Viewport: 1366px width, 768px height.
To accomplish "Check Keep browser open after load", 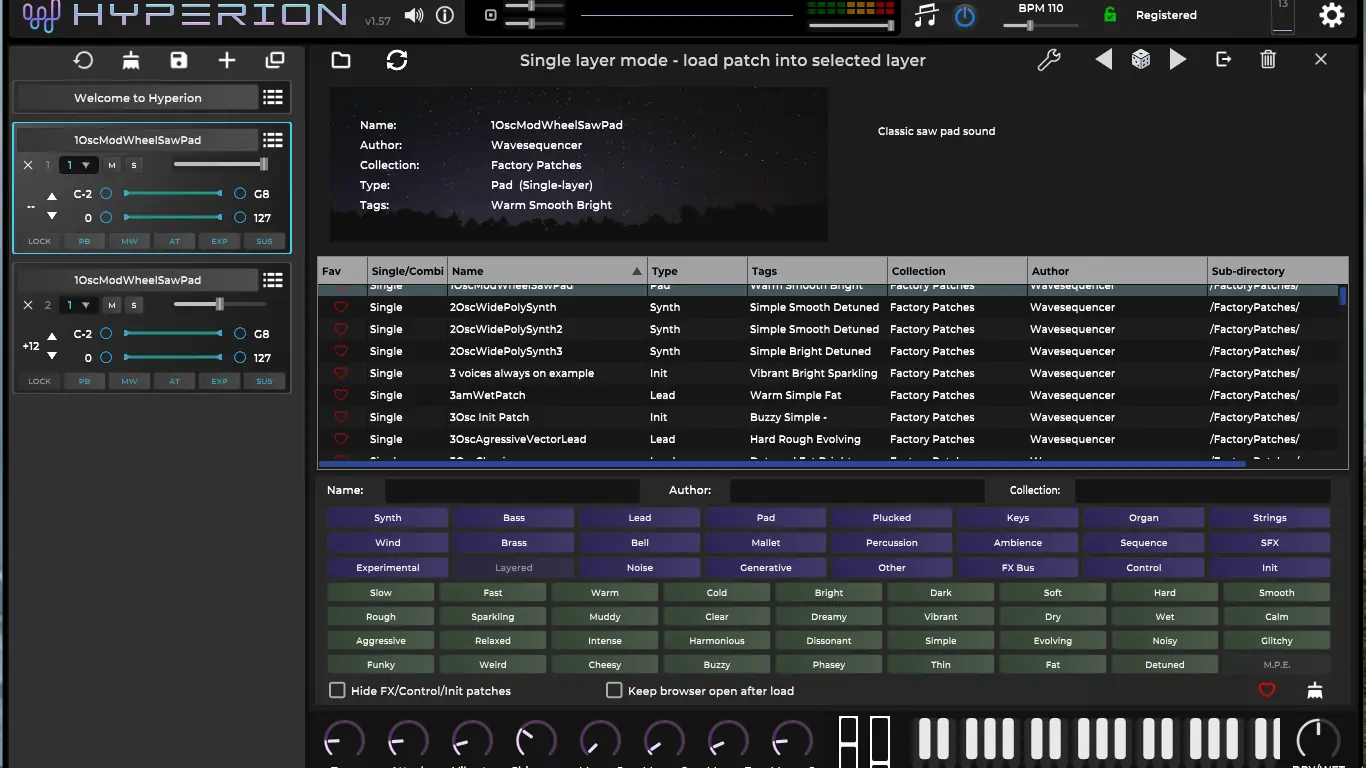I will coord(614,690).
